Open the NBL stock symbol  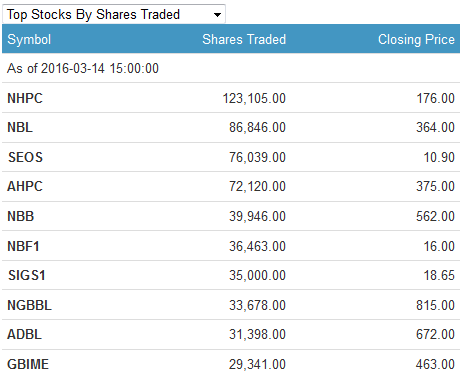20,127
